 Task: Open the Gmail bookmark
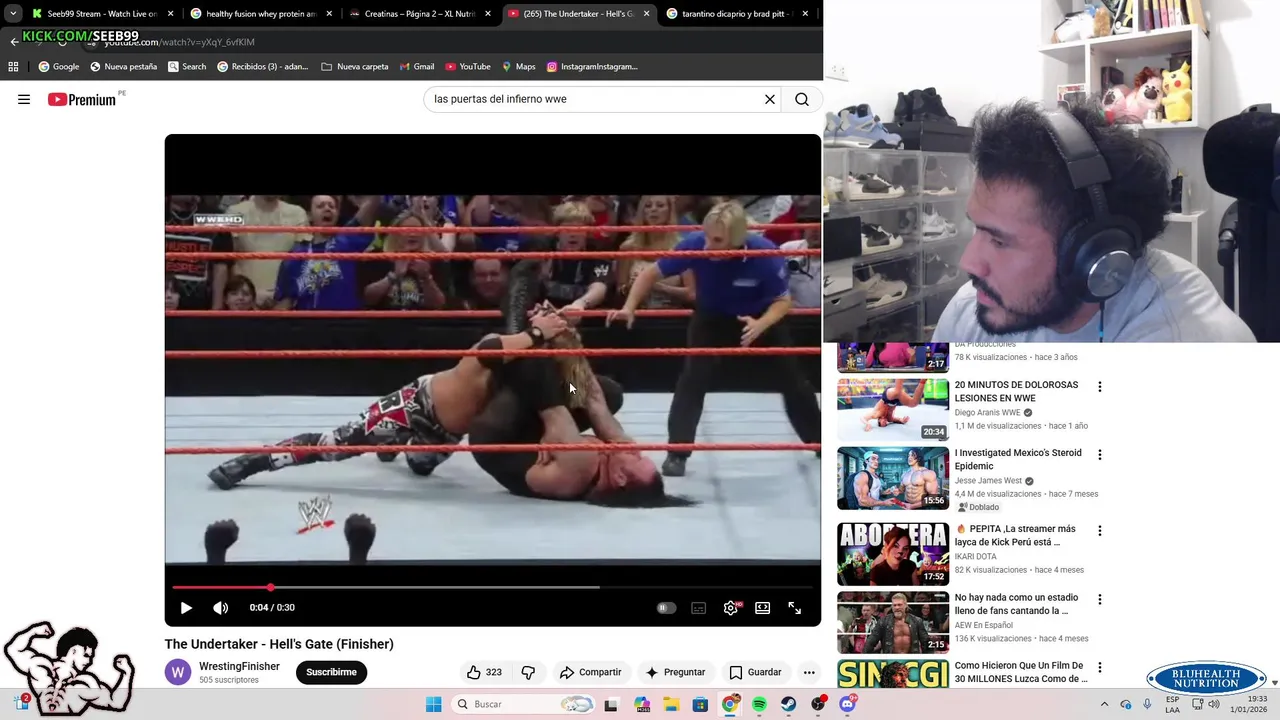pos(417,67)
